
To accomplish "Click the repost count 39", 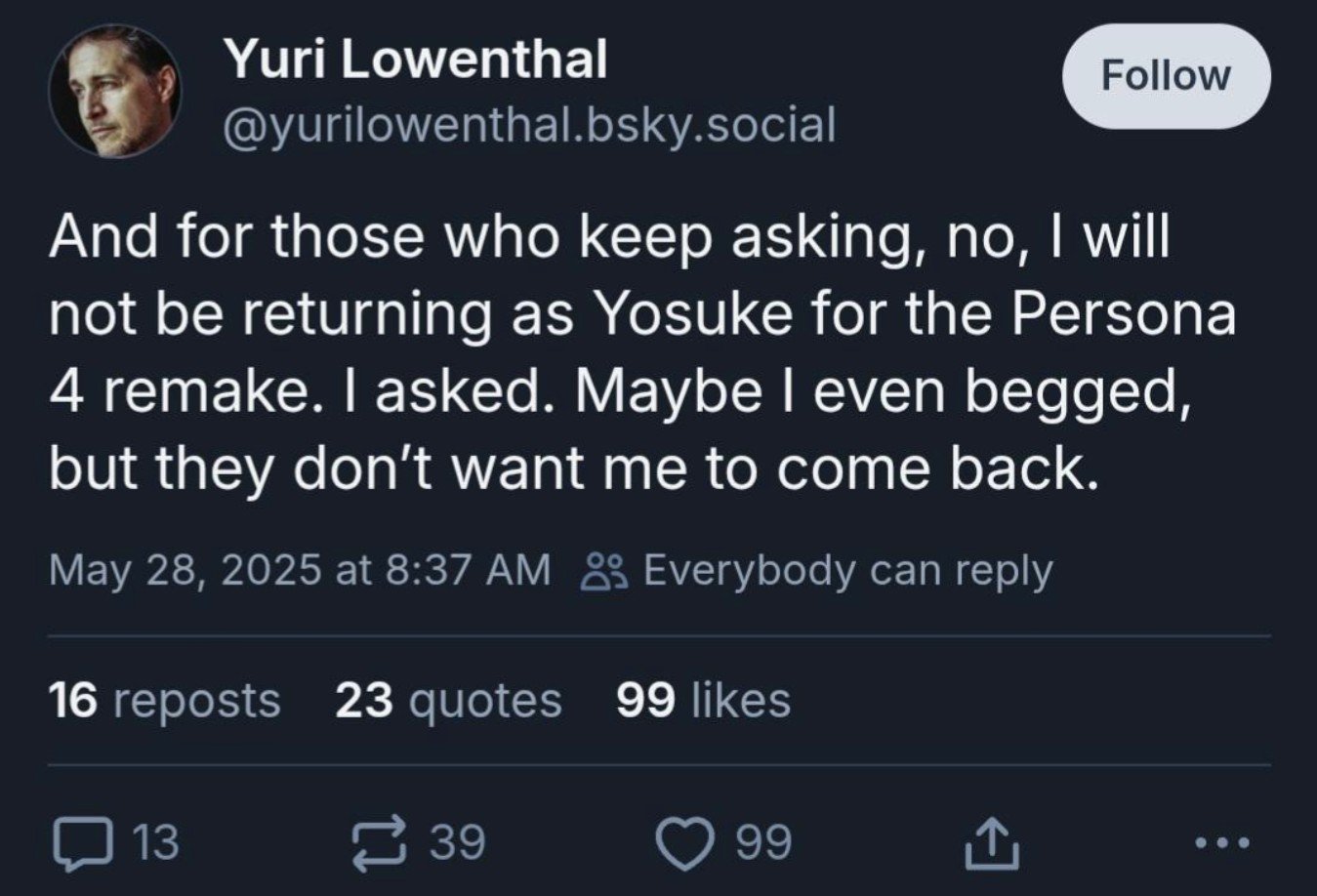I will point(458,842).
